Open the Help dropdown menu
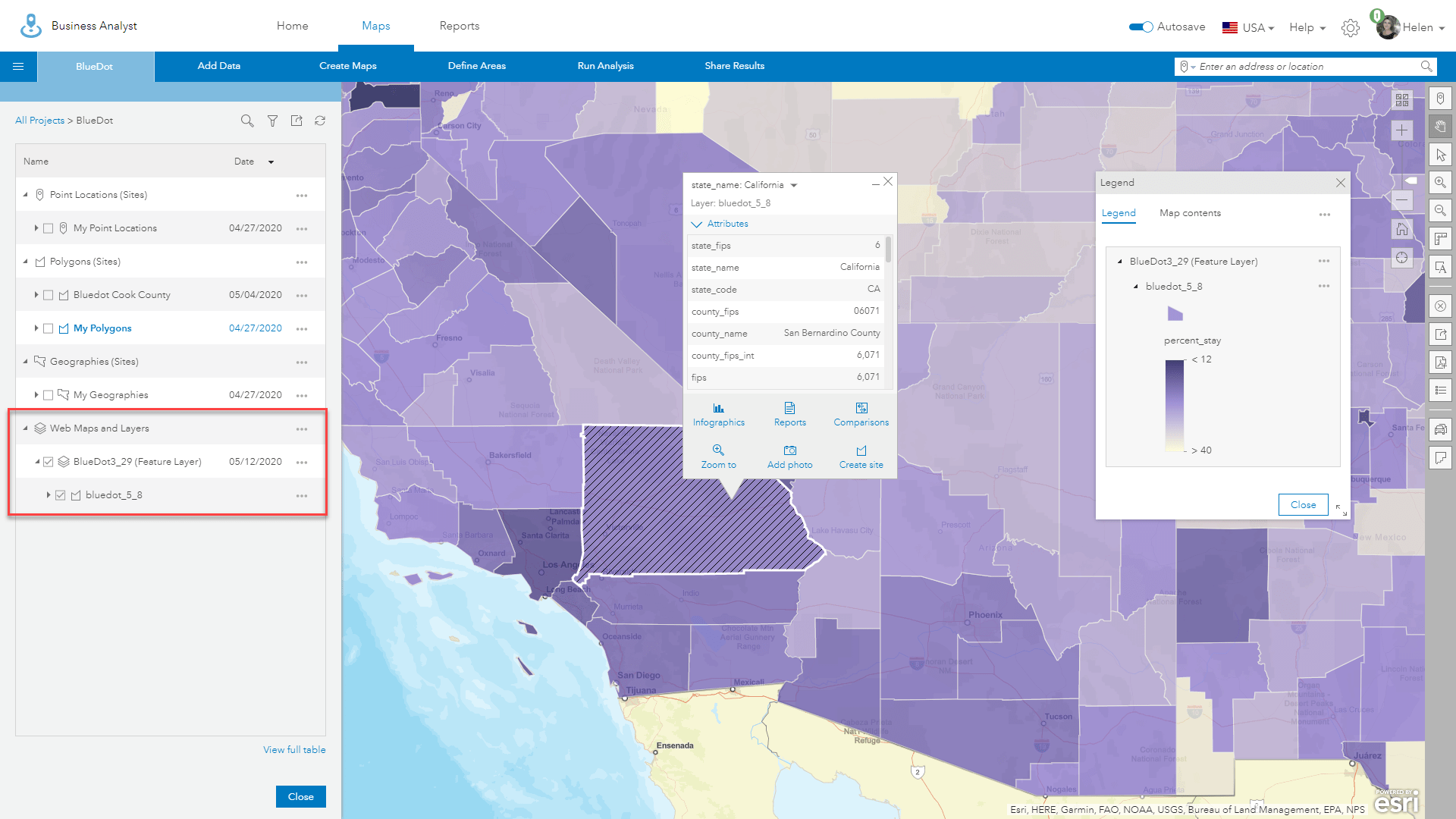Image resolution: width=1456 pixels, height=819 pixels. tap(1307, 28)
